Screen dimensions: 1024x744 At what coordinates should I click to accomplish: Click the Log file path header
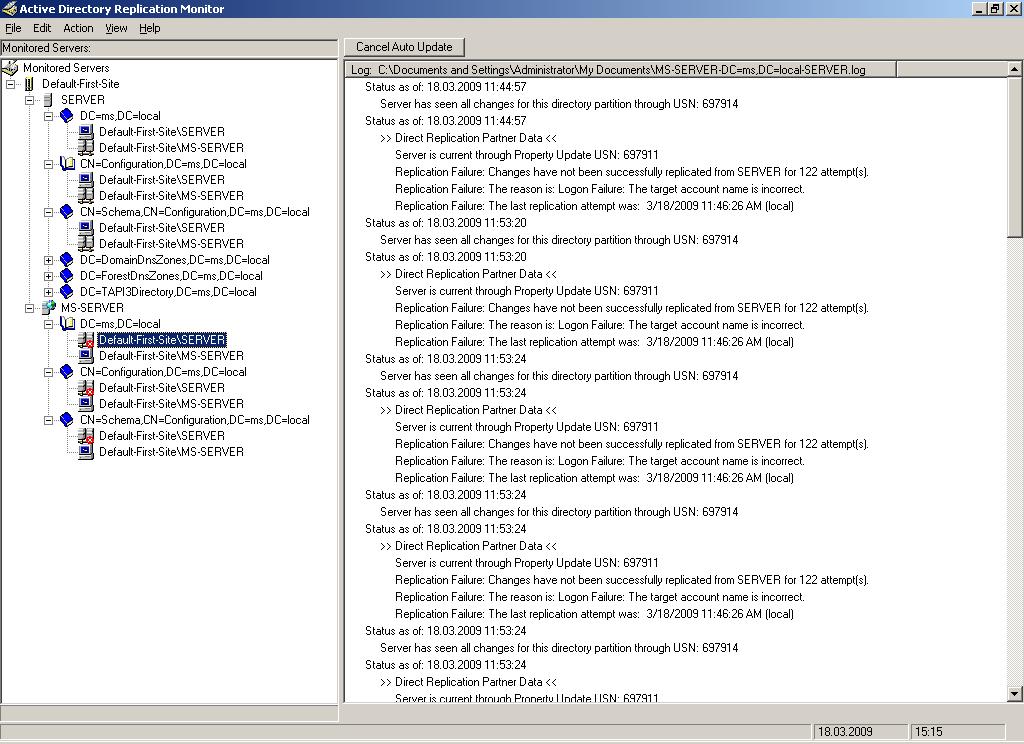pyautogui.click(x=620, y=69)
